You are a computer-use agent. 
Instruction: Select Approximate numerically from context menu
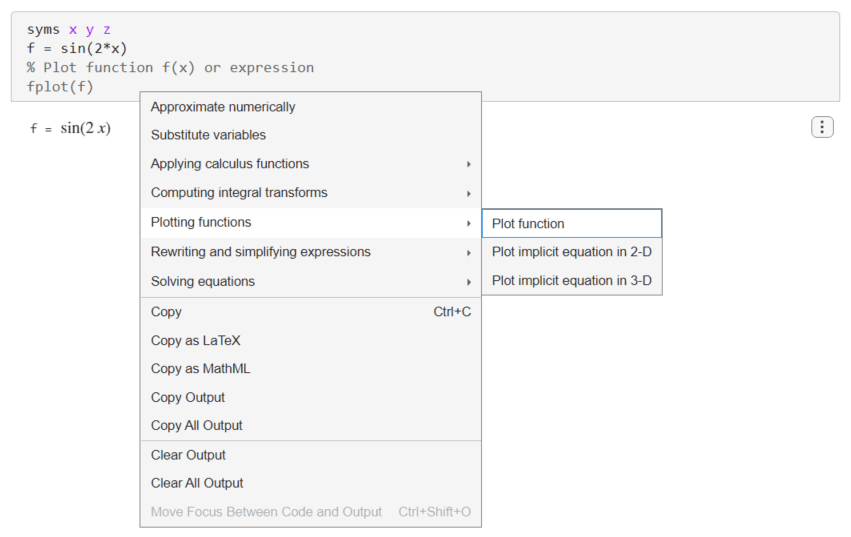click(x=223, y=107)
